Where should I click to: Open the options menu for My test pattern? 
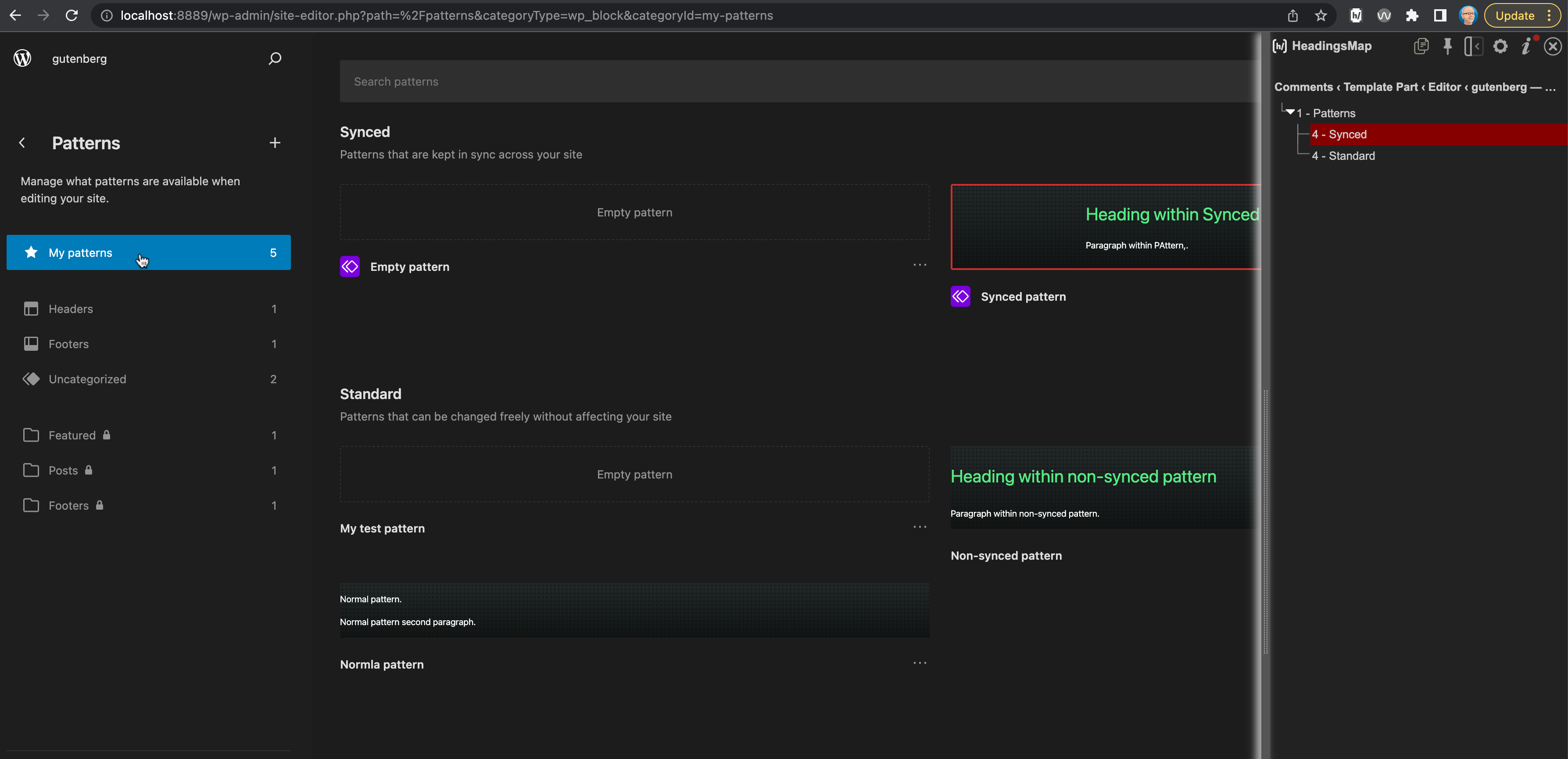point(919,526)
